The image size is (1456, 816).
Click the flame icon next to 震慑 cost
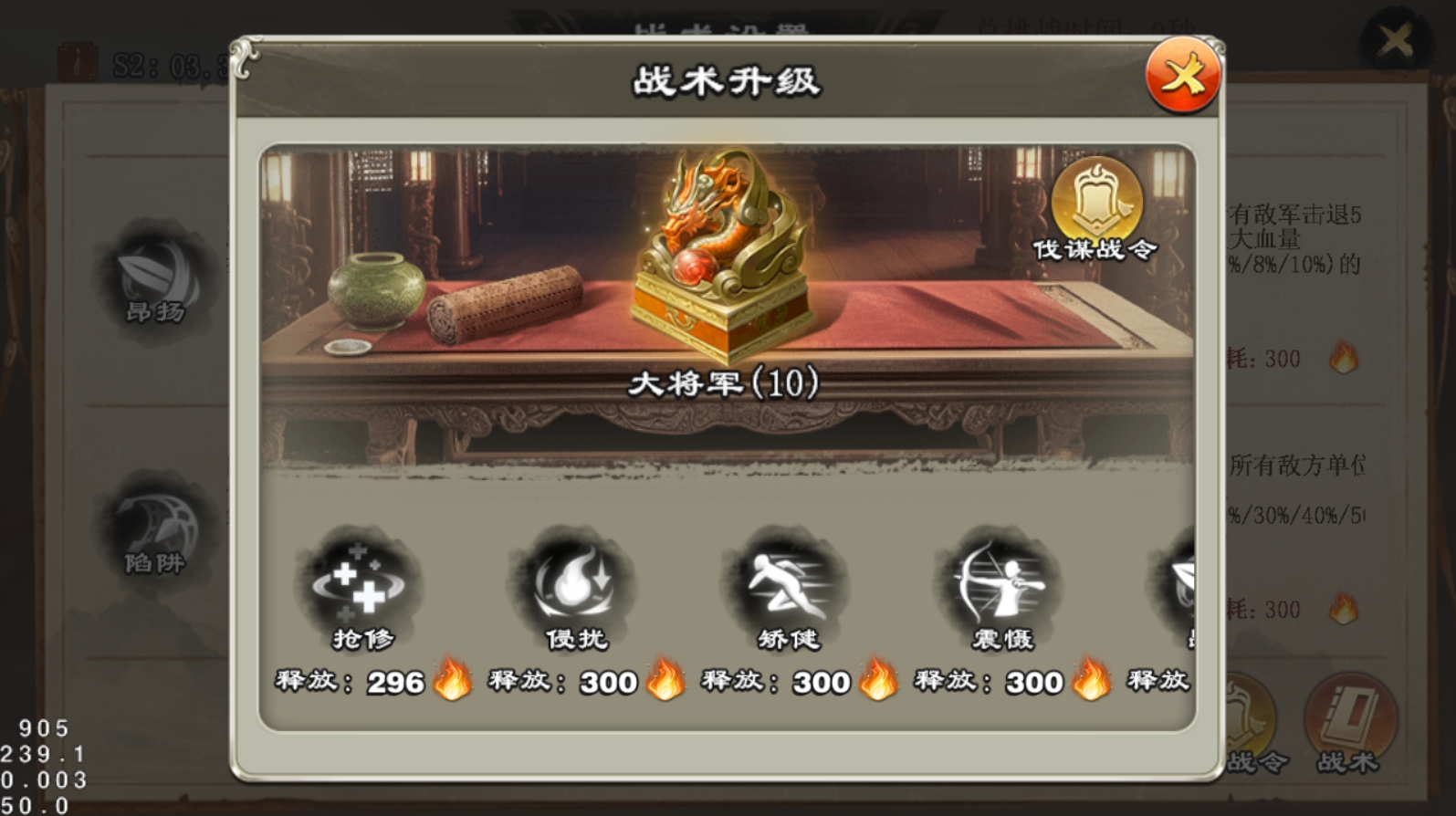(1091, 680)
